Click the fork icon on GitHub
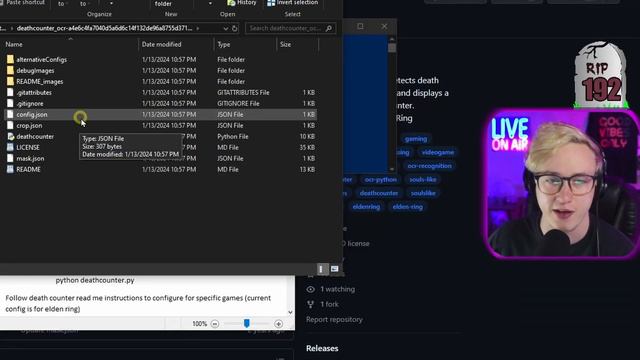 (311, 304)
